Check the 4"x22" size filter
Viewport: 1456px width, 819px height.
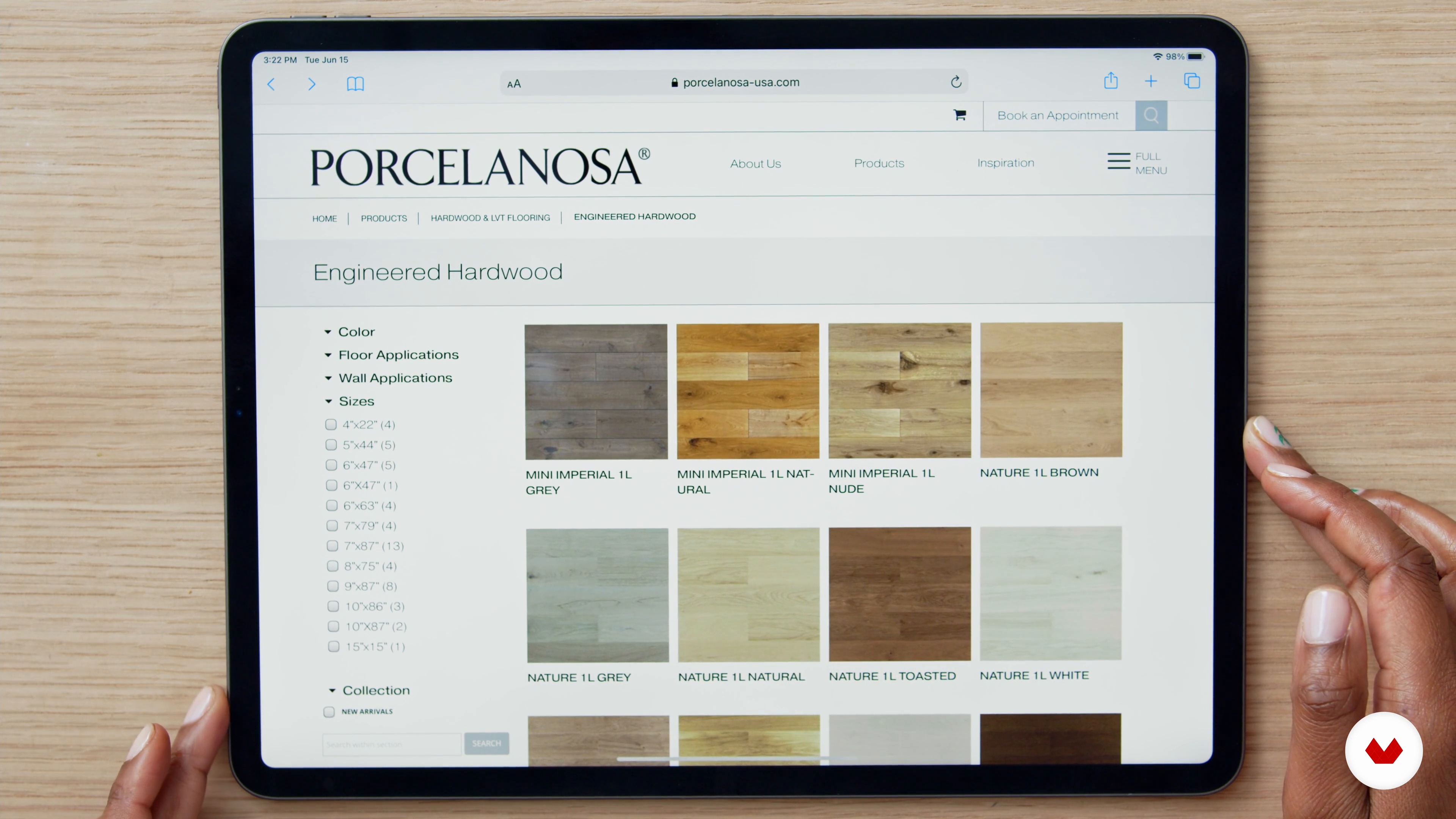click(331, 425)
